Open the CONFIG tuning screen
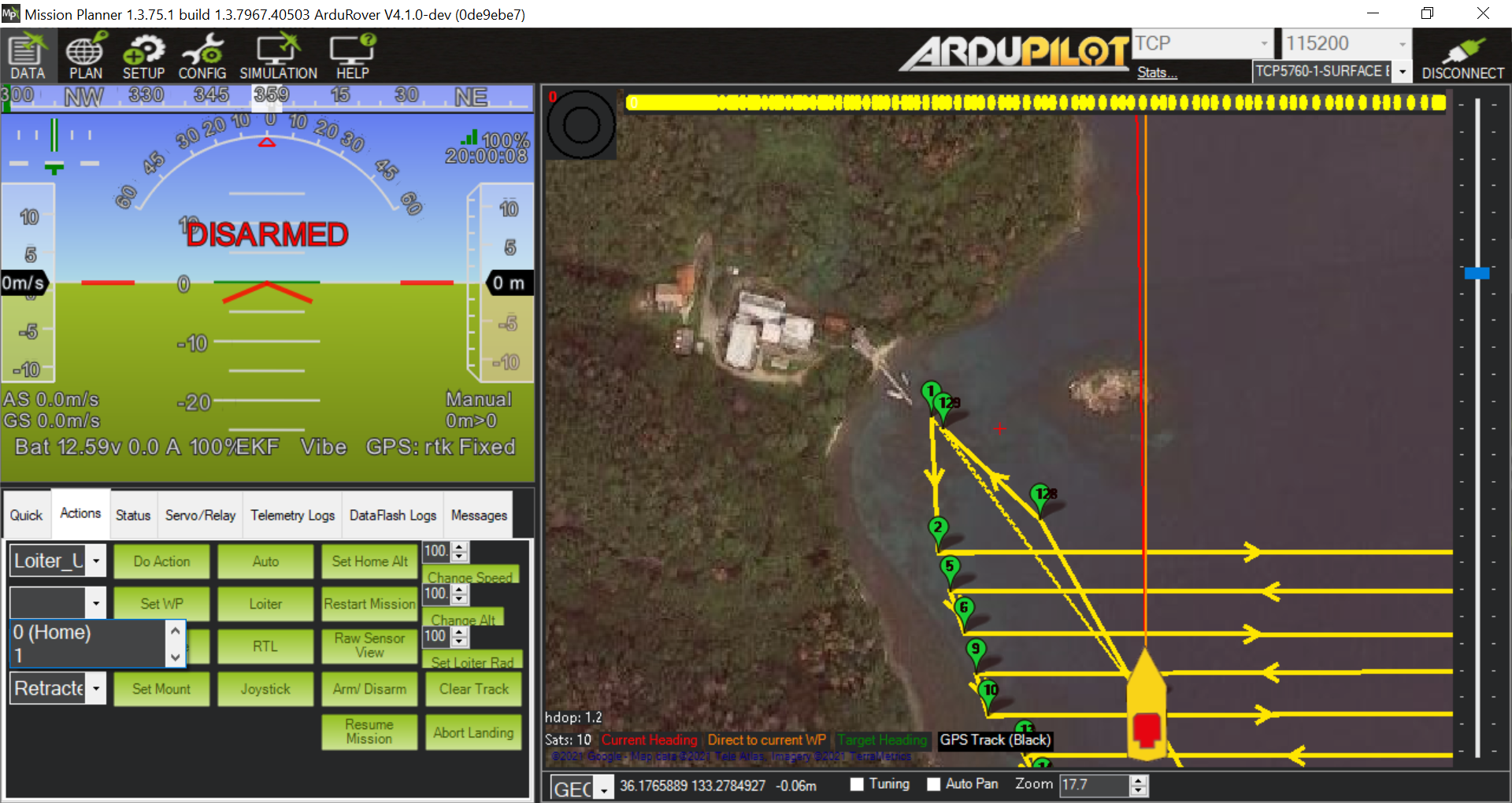Viewport: 1512px width, 803px height. coord(202,56)
